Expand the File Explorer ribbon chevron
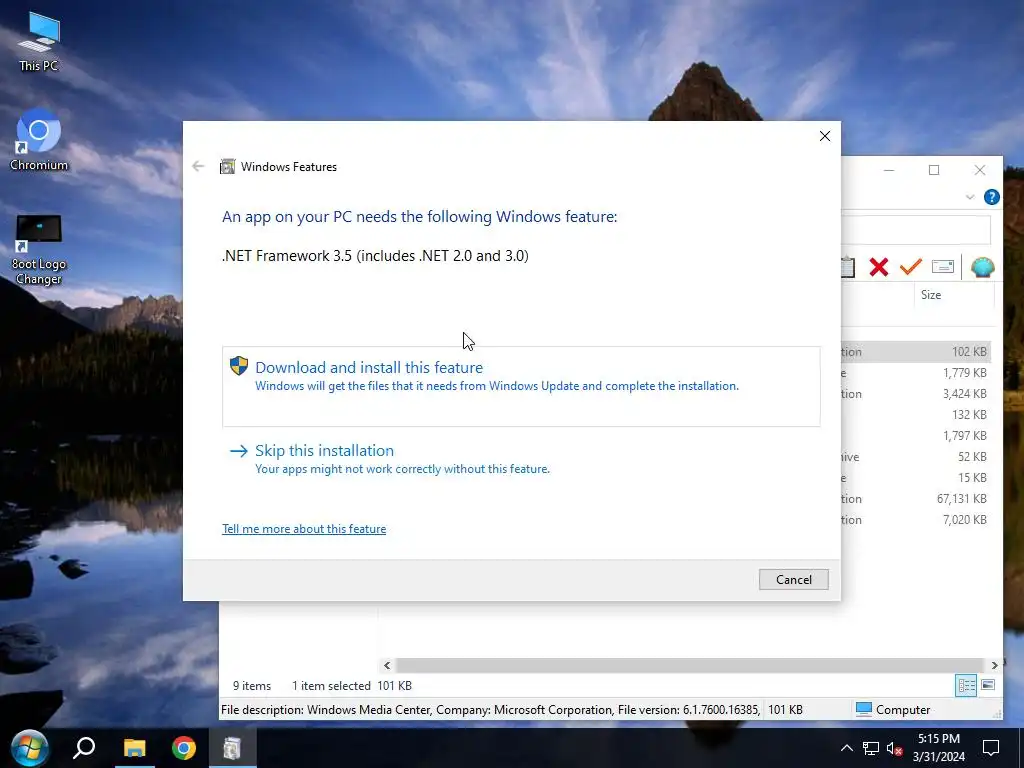 970,197
